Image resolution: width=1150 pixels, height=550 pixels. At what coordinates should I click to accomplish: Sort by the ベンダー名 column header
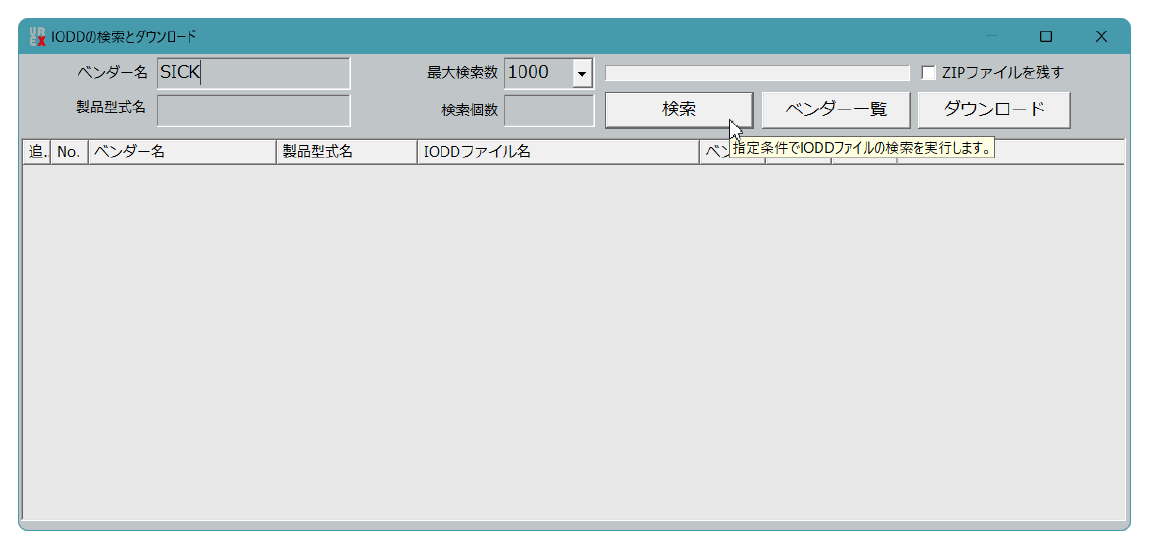point(182,152)
